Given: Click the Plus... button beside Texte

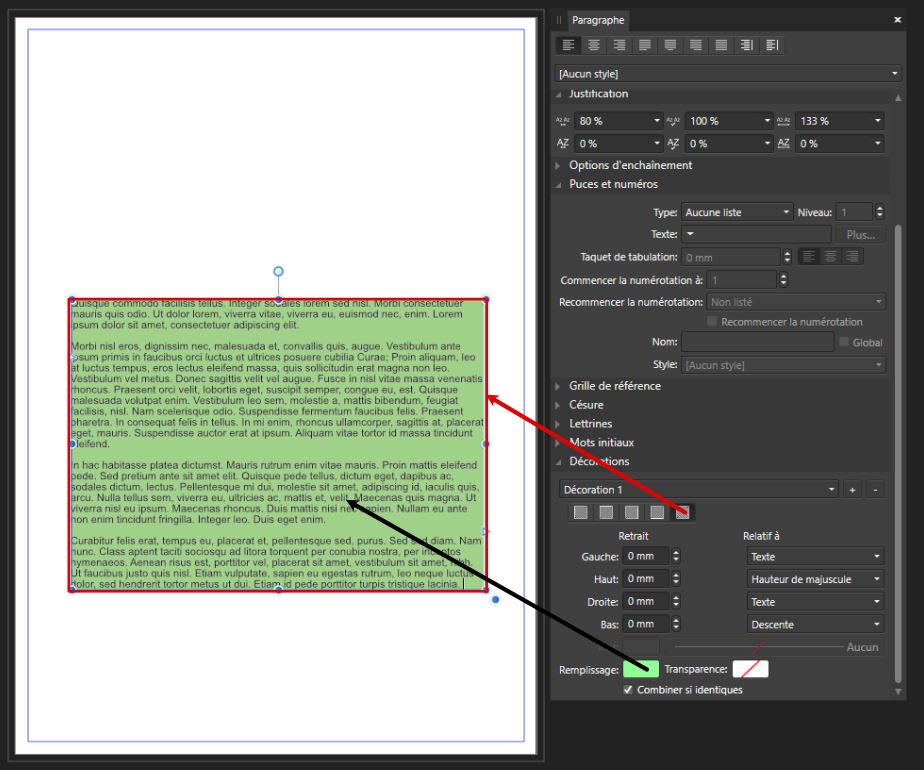Looking at the screenshot, I should tap(860, 234).
